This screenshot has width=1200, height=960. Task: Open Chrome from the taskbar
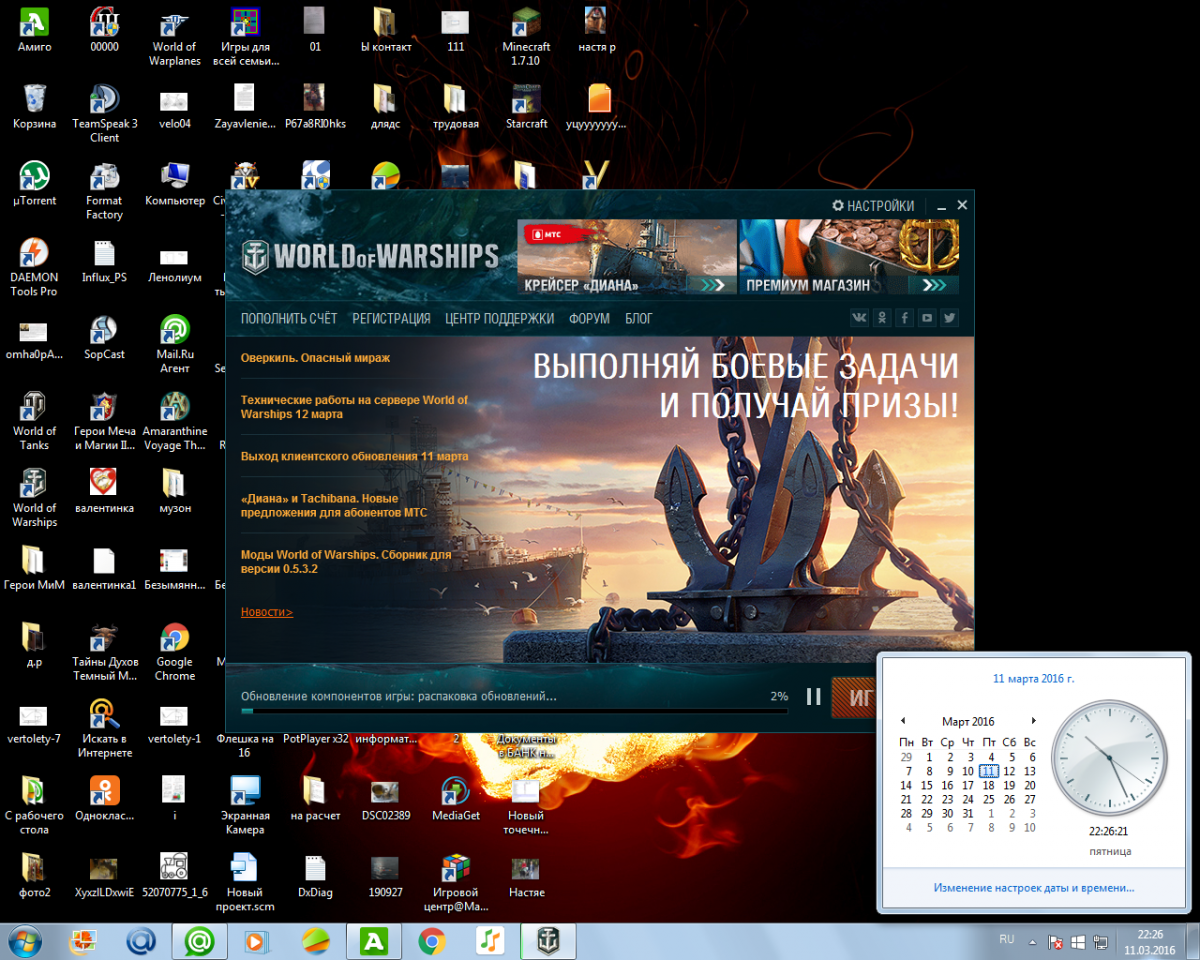tap(432, 941)
